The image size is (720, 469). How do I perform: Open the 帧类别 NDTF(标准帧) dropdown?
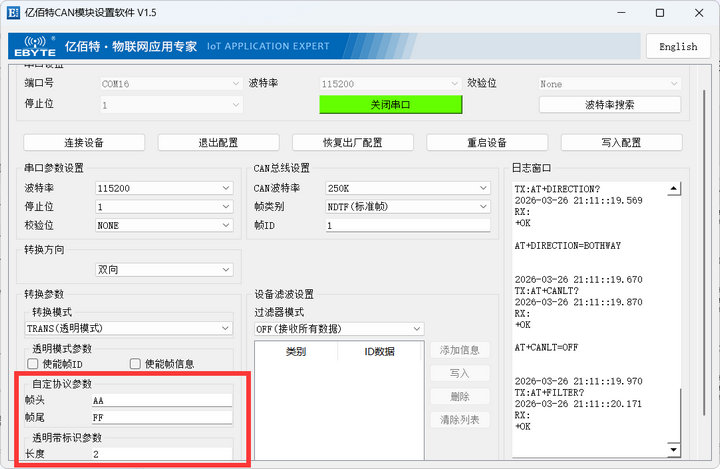(x=408, y=207)
